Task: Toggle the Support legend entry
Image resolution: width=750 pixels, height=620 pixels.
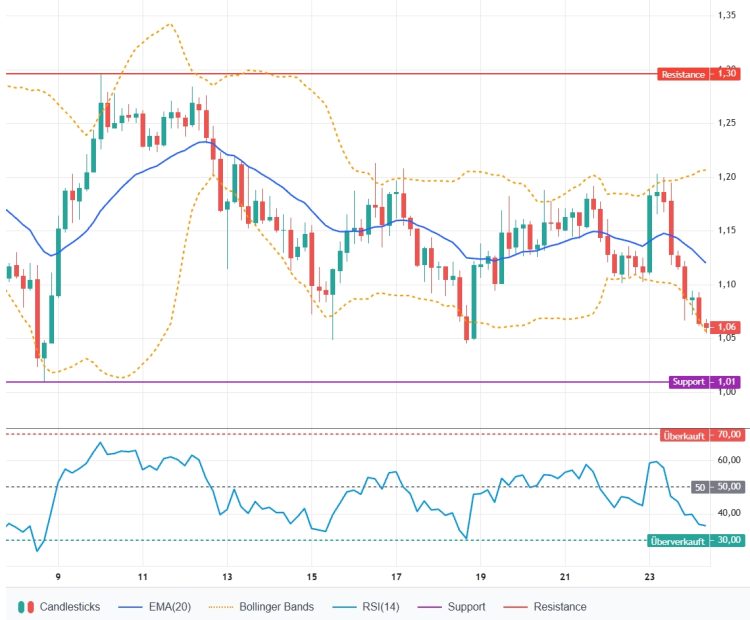Action: click(452, 607)
